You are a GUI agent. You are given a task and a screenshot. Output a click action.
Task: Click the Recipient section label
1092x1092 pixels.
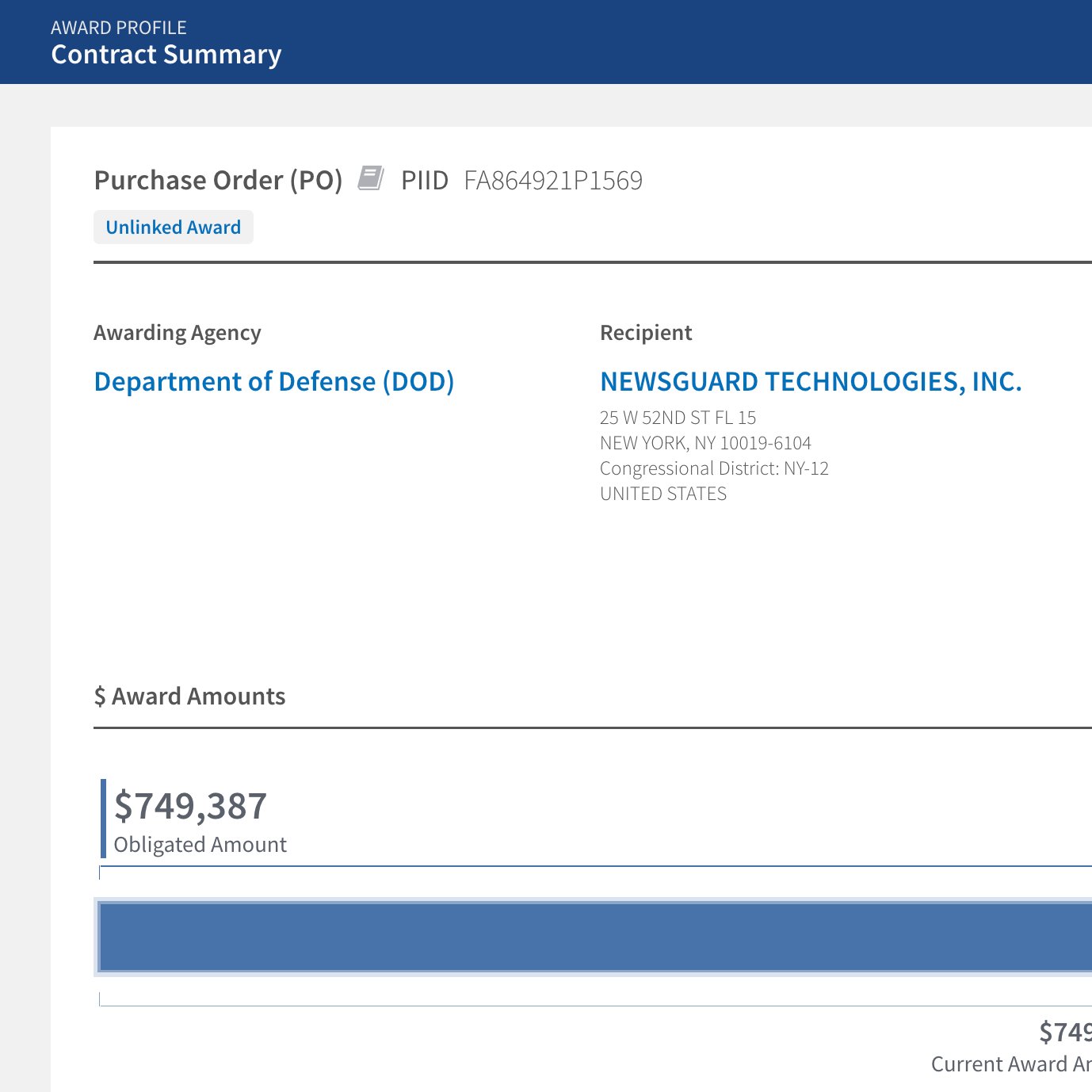(646, 333)
